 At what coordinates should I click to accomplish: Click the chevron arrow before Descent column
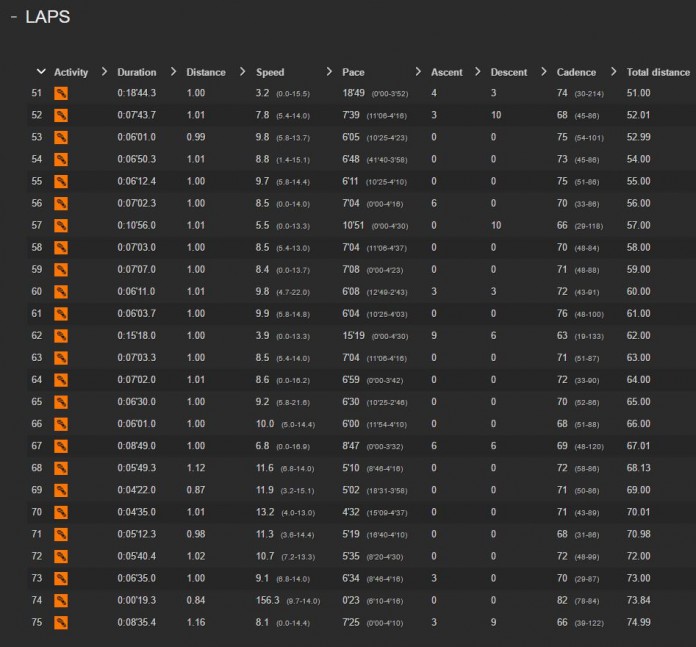(x=478, y=71)
